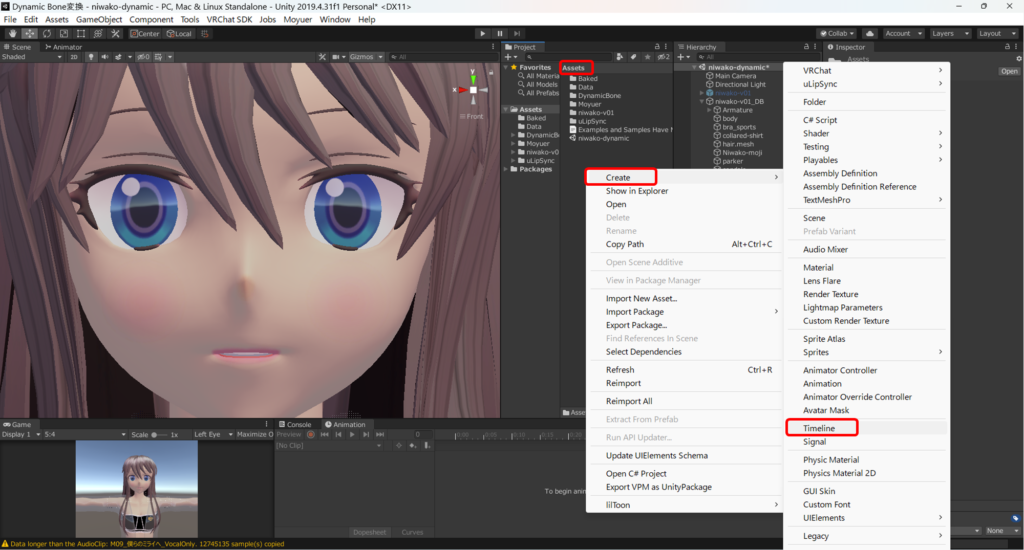Image resolution: width=1024 pixels, height=550 pixels.
Task: Switch to the Console tab
Action: (297, 424)
